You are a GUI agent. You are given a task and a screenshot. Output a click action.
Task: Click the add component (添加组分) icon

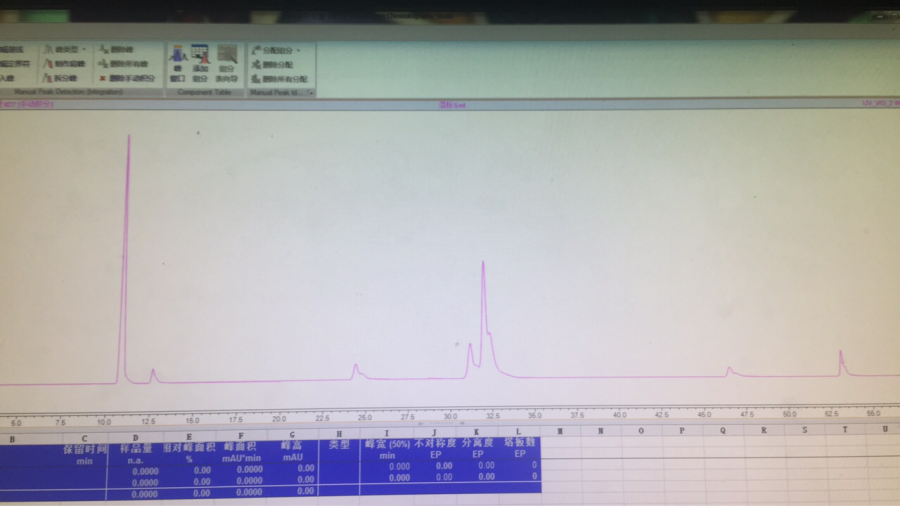pyautogui.click(x=200, y=64)
